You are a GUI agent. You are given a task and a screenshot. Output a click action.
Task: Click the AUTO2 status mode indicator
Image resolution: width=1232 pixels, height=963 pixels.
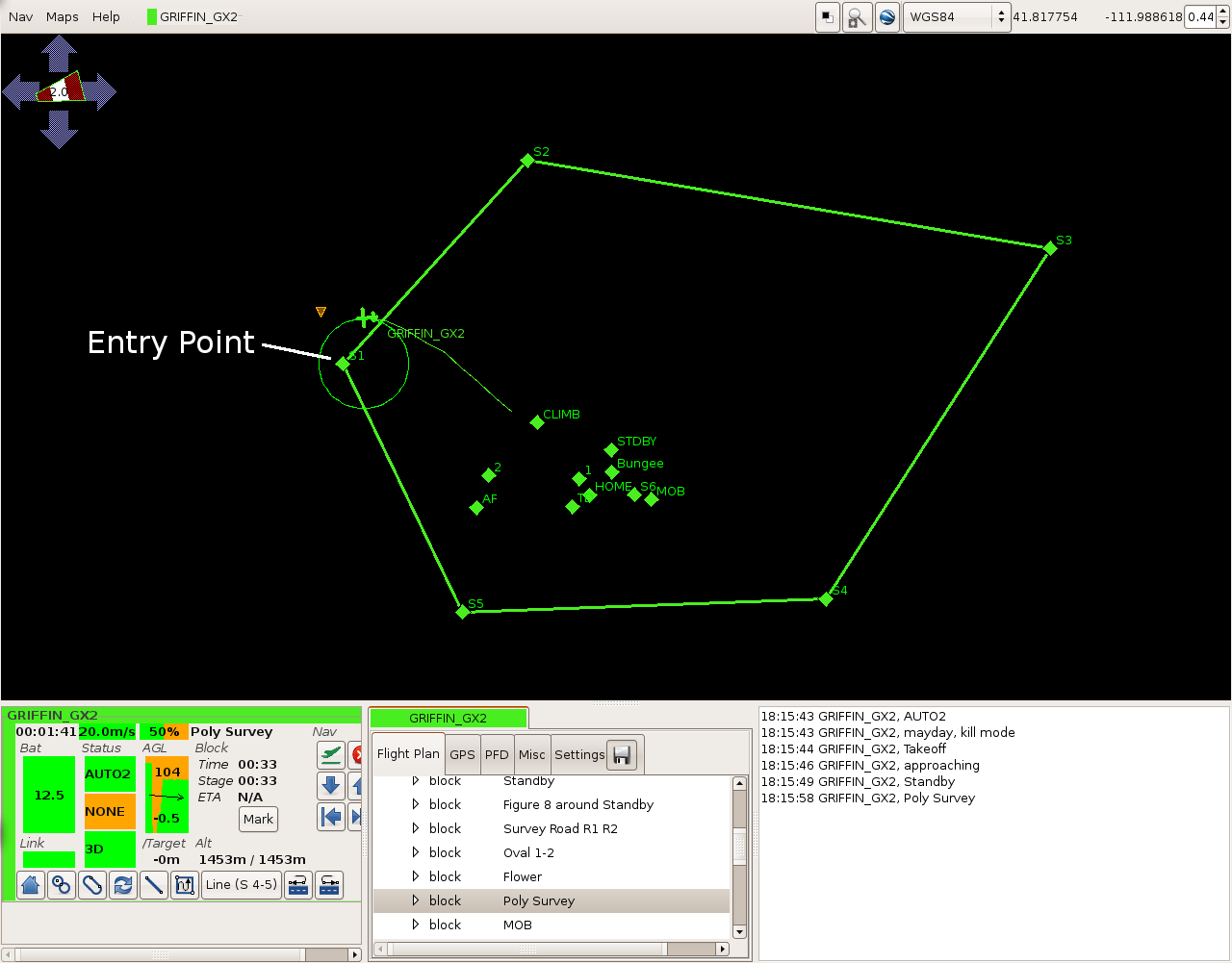click(110, 773)
